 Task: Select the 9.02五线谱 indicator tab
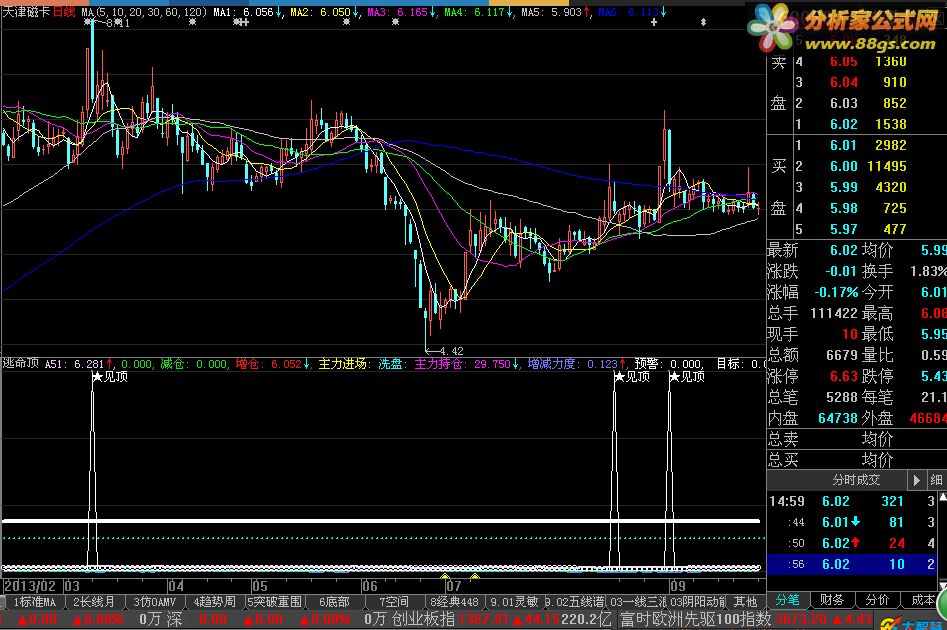(x=575, y=602)
